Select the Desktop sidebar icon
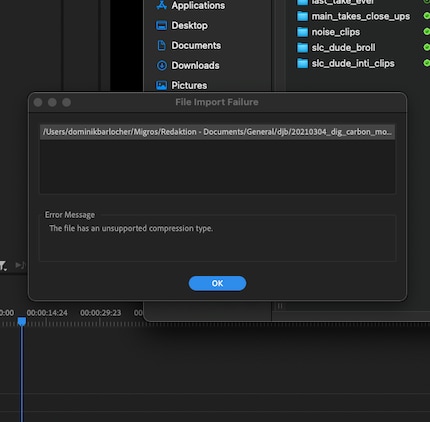The height and width of the screenshot is (422, 430). [162, 25]
